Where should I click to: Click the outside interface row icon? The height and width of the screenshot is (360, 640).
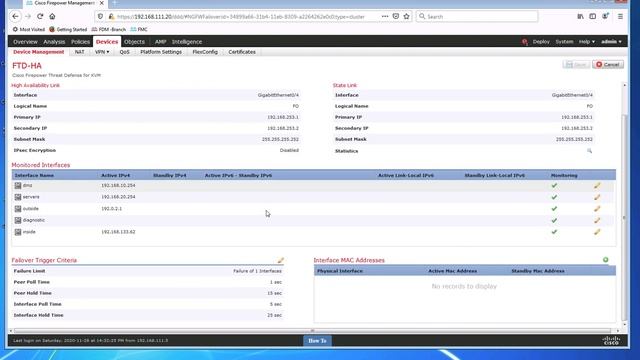(18, 209)
